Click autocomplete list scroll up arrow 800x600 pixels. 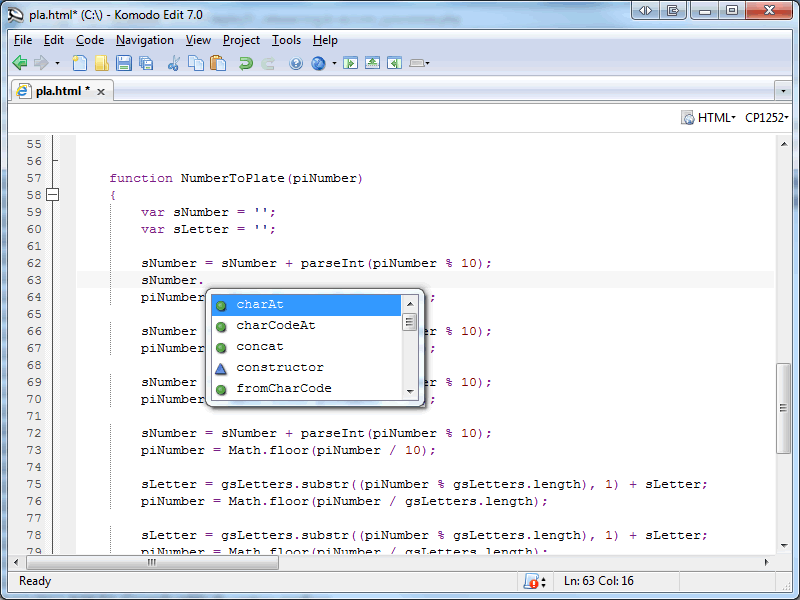click(x=410, y=304)
